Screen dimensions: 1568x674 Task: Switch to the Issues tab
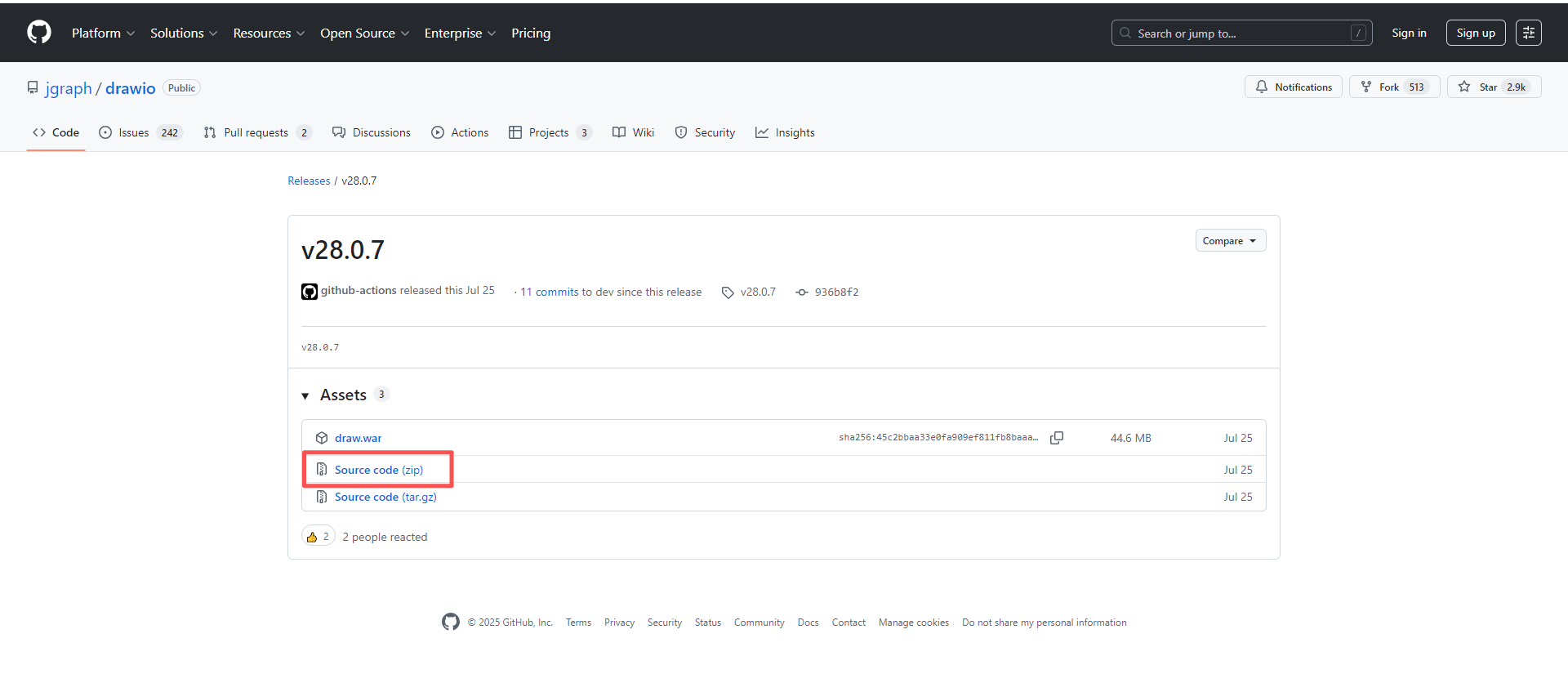click(140, 132)
